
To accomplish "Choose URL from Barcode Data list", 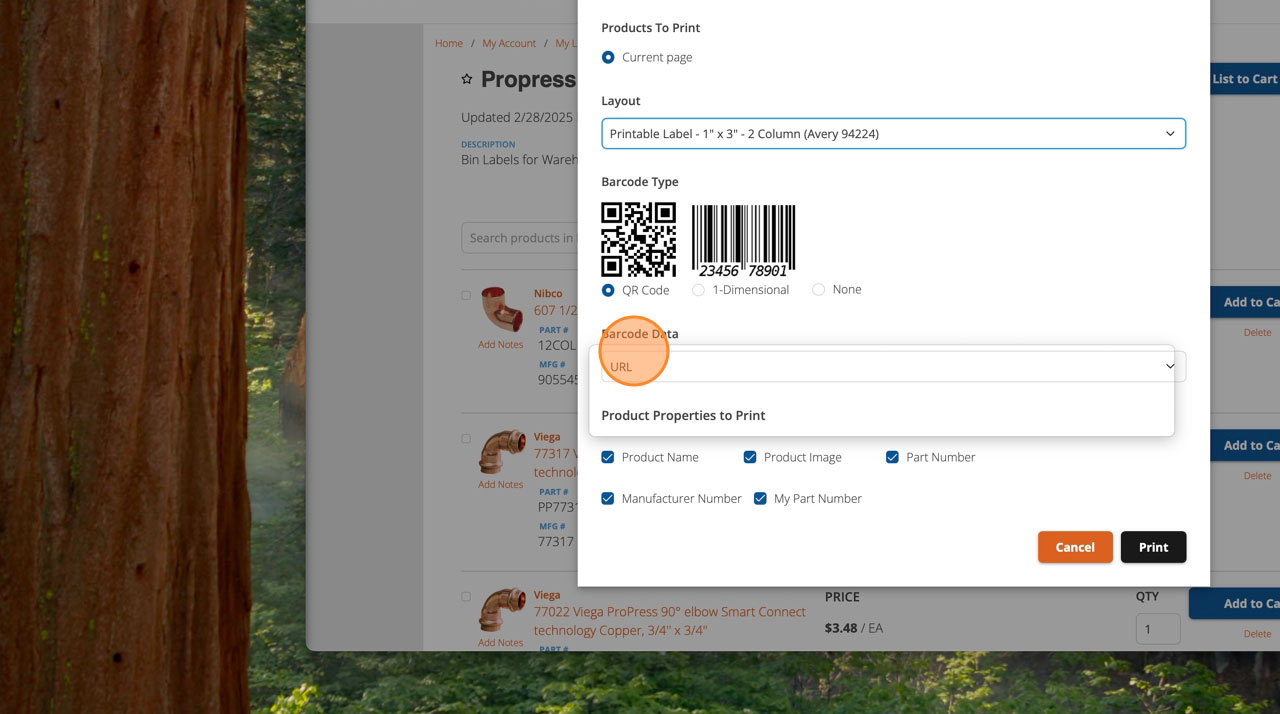I will tap(621, 367).
